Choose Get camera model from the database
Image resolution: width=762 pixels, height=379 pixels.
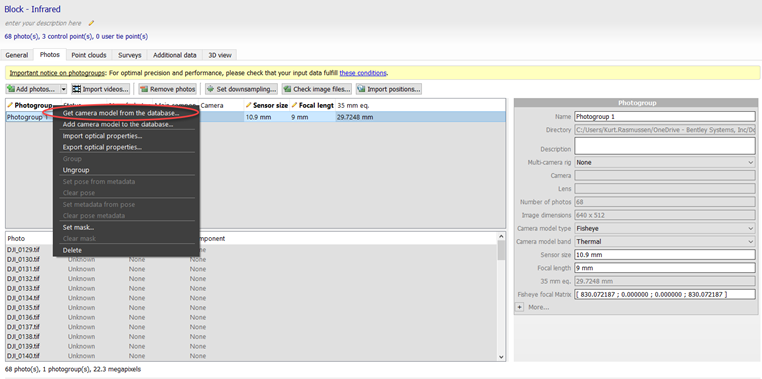121,113
